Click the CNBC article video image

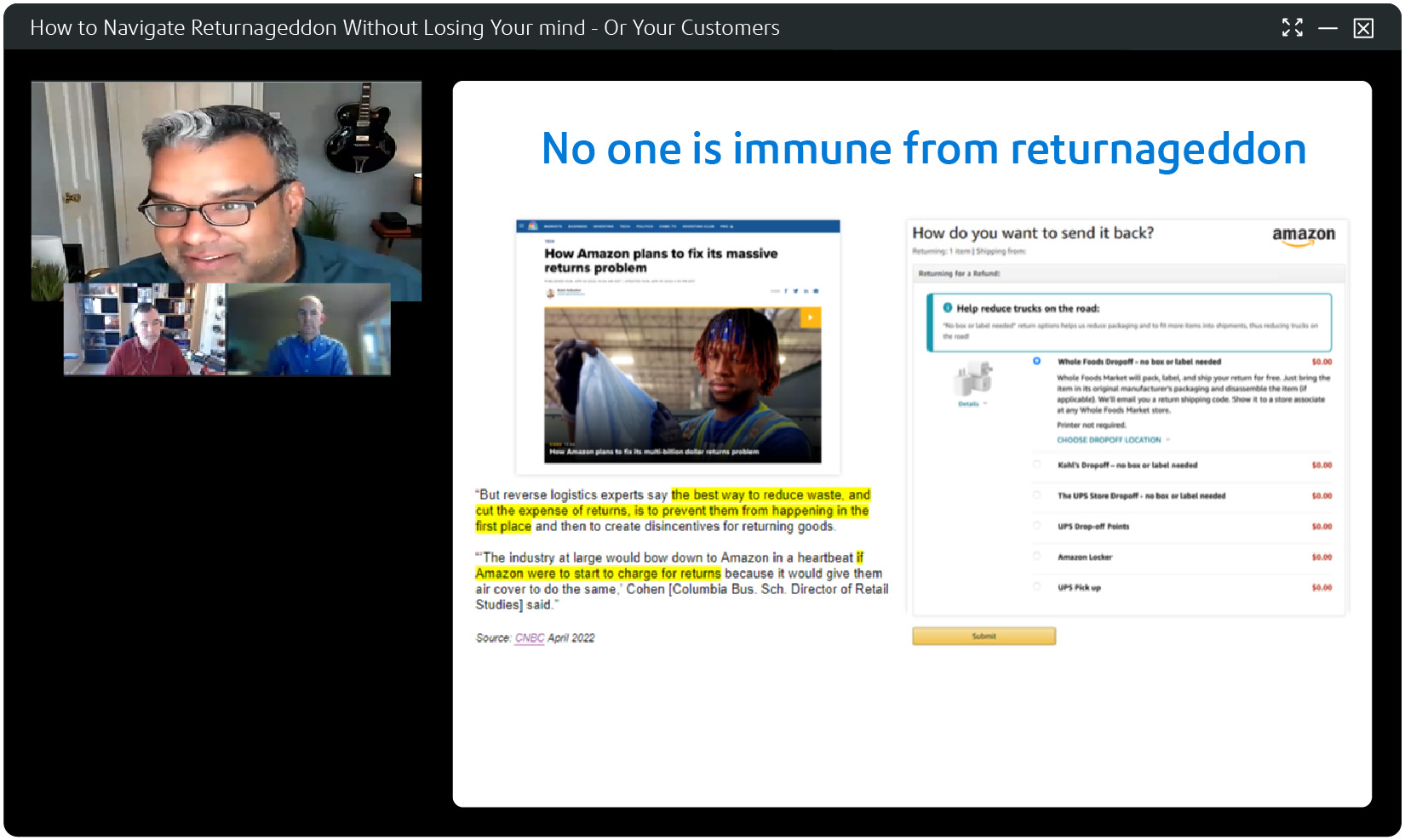click(682, 385)
